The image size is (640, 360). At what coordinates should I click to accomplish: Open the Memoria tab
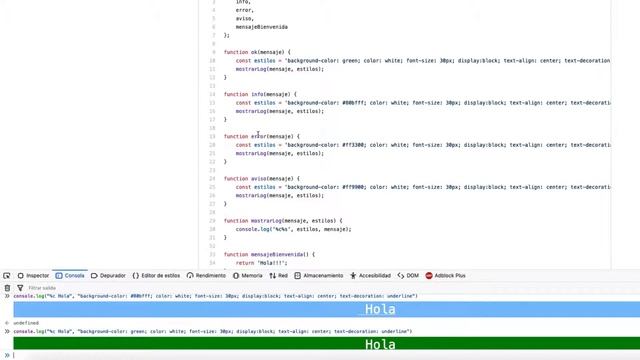point(248,276)
